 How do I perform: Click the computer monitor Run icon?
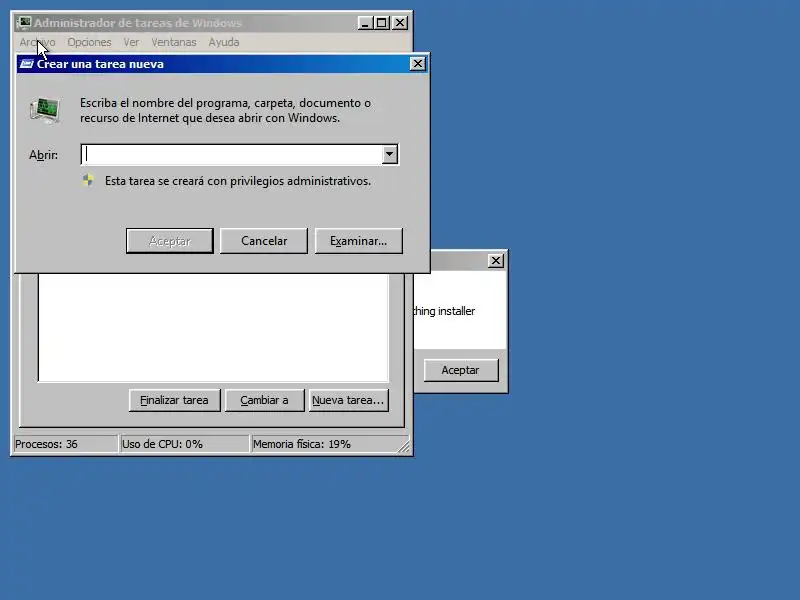click(45, 111)
